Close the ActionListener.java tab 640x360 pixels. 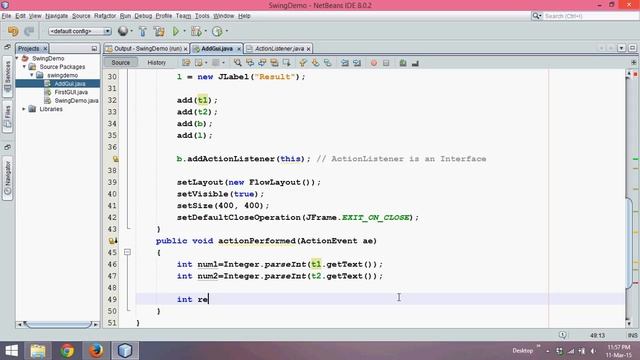(309, 49)
